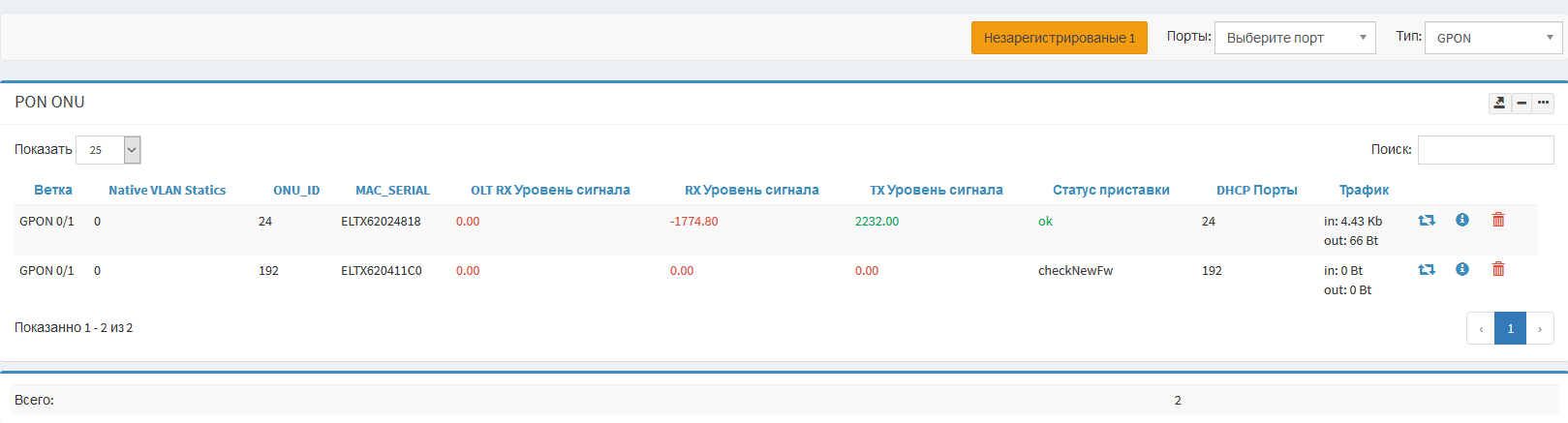Focus the Поиск search field
Screen dimensions: 1568x423
(x=1486, y=150)
